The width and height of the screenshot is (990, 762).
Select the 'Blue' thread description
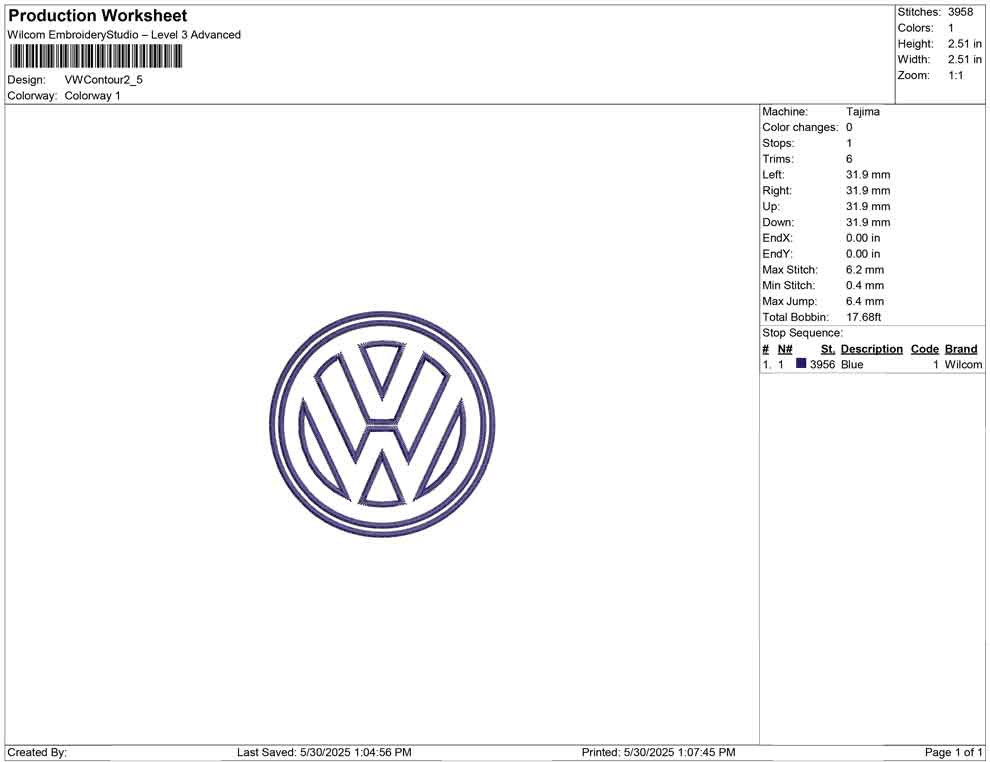[x=852, y=364]
